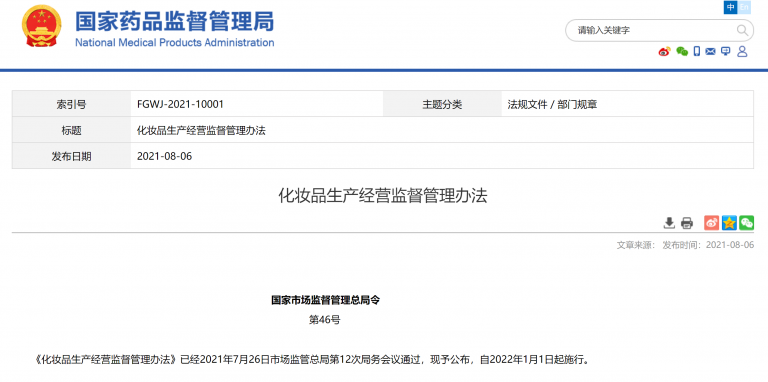
Task: Click the 标题 label cell
Action: tap(72, 130)
